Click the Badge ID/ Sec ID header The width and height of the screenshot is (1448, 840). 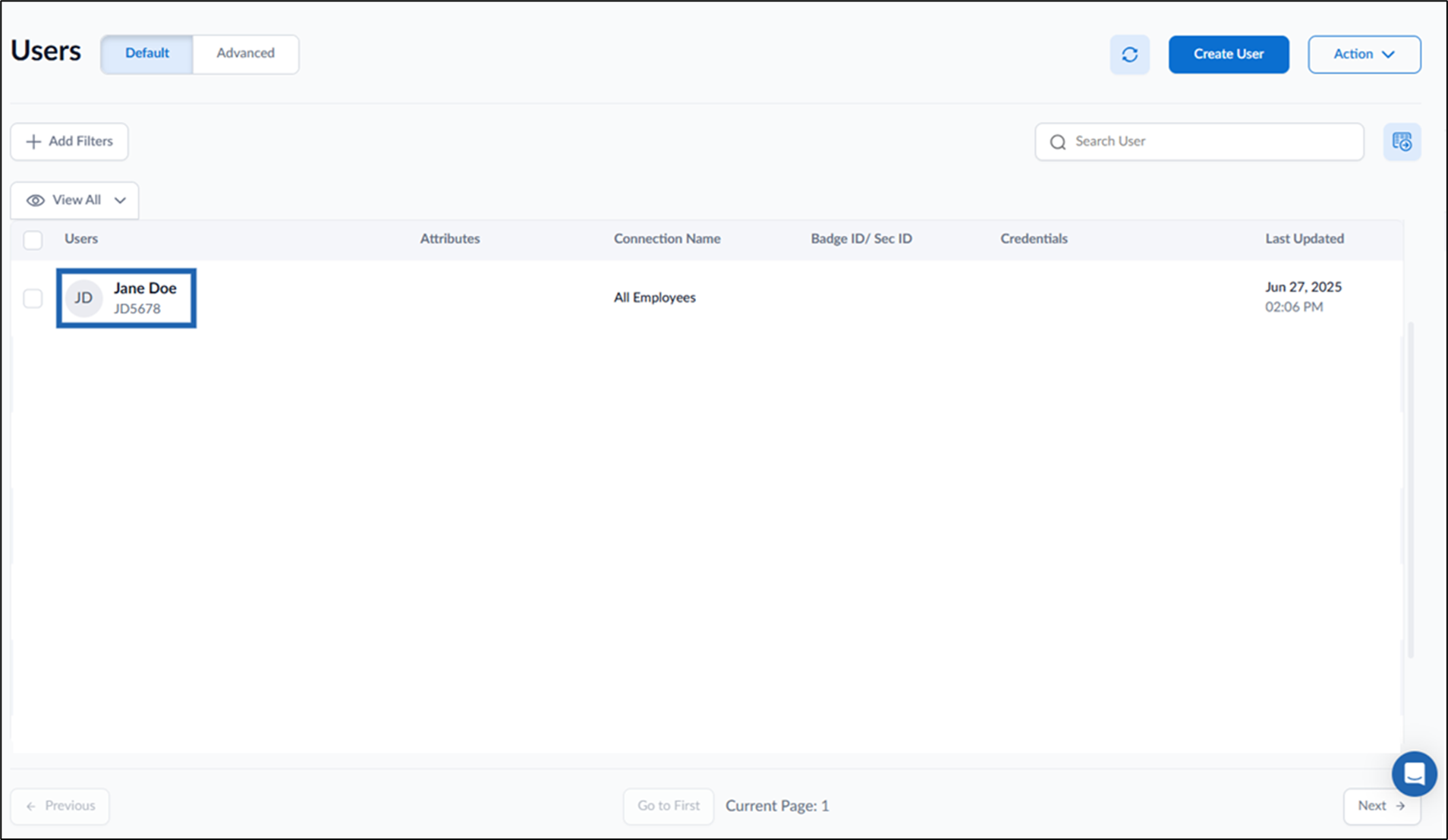(x=861, y=238)
